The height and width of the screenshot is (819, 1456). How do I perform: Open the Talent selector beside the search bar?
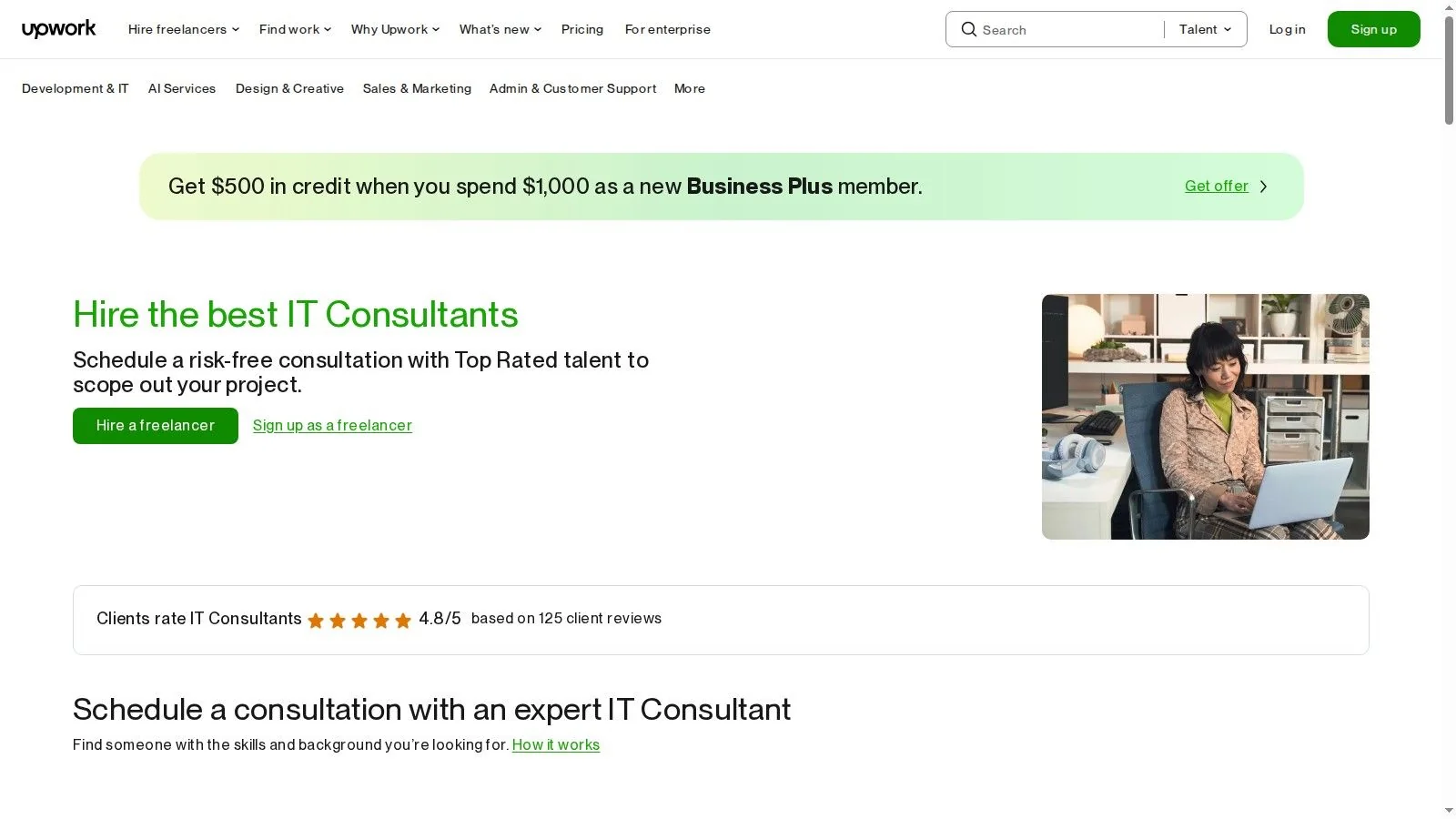1204,29
